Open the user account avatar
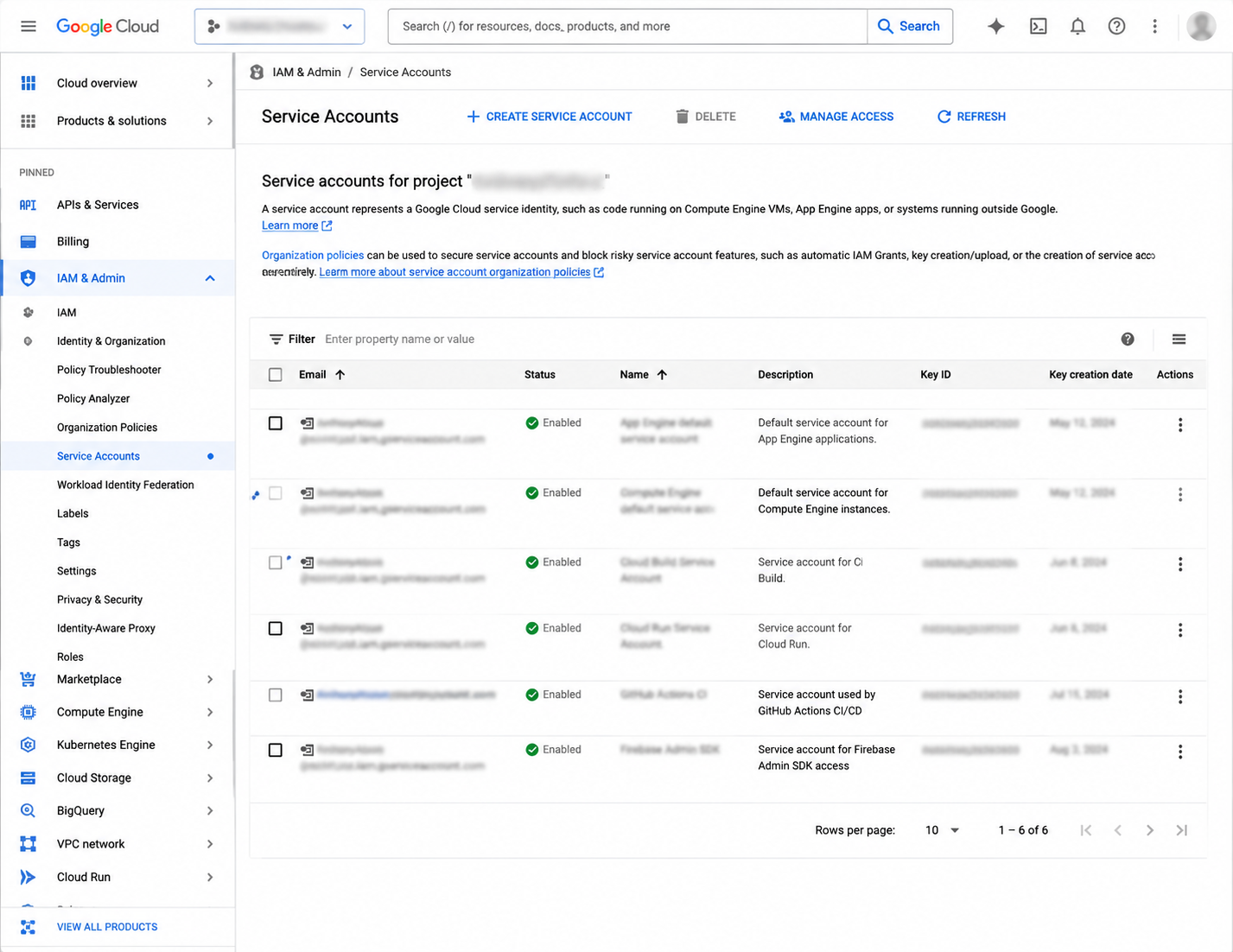 [x=1201, y=26]
